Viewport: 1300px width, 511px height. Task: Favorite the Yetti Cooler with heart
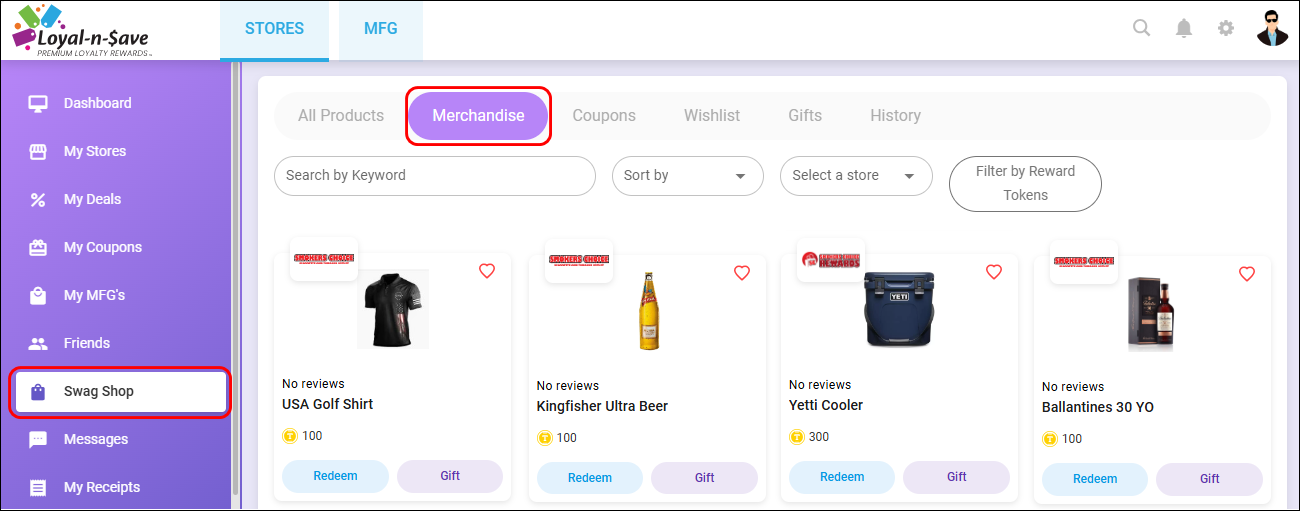click(994, 271)
